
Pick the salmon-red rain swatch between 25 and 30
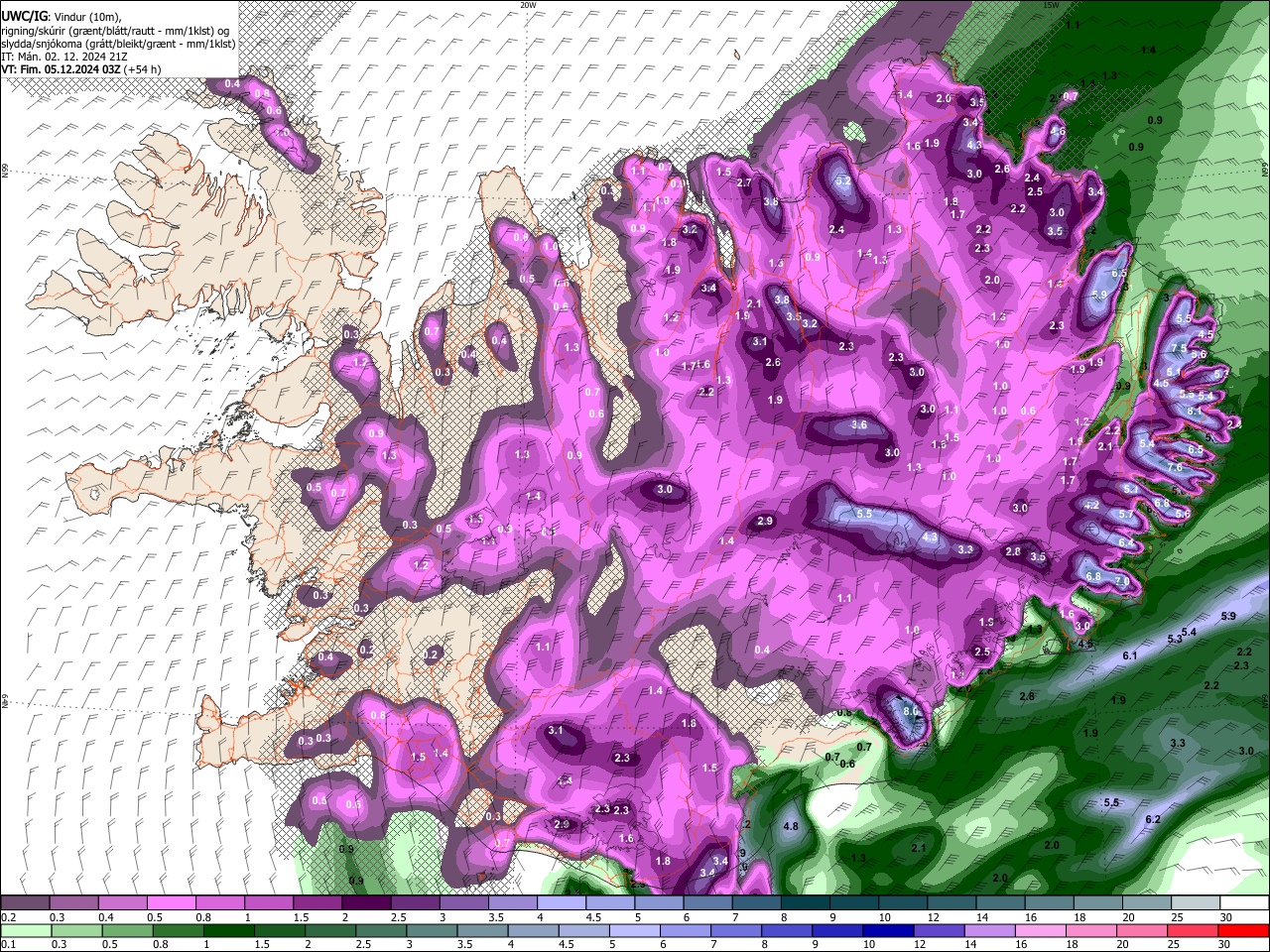1194,930
